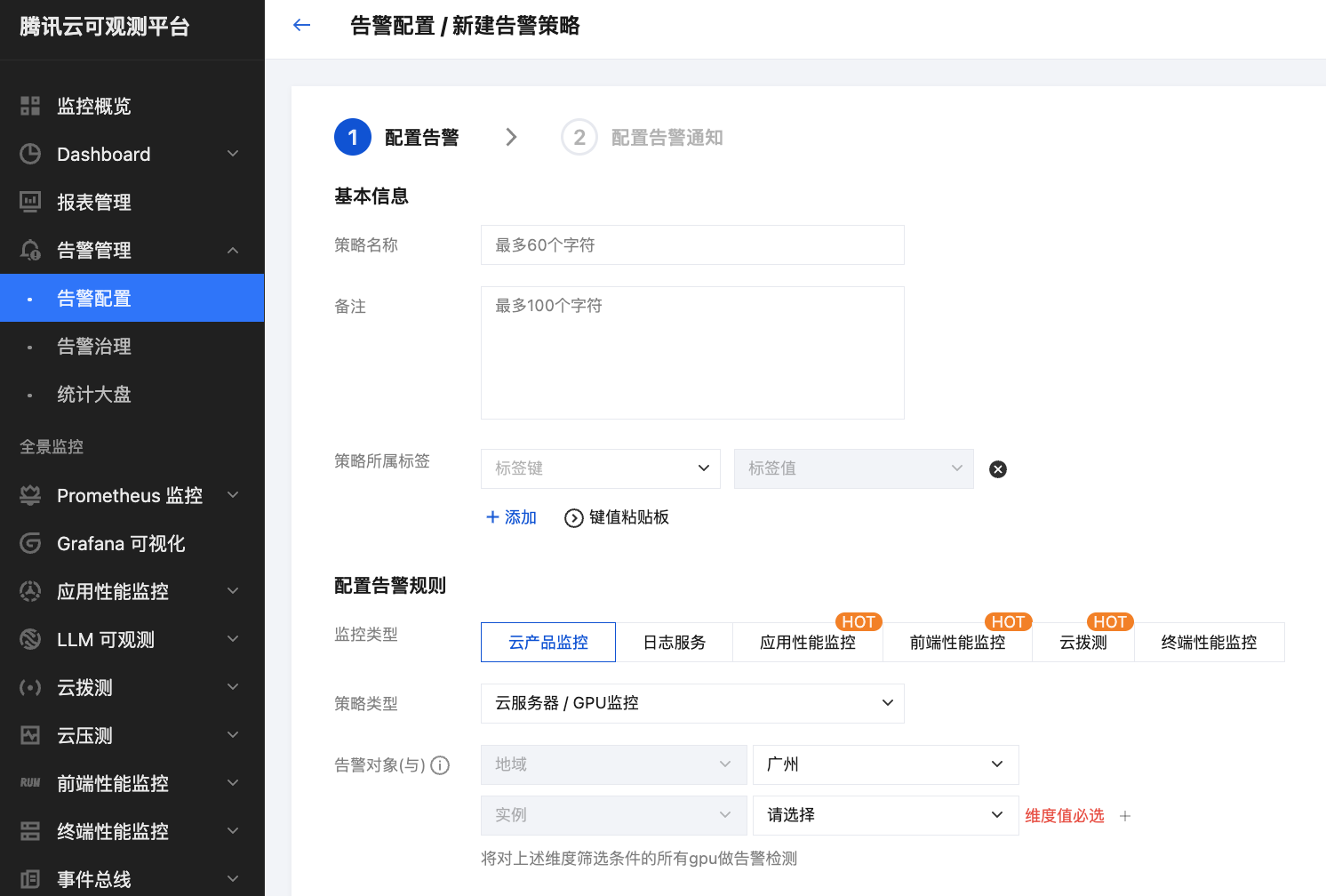Open 告警配置 in the sidebar

[x=132, y=298]
